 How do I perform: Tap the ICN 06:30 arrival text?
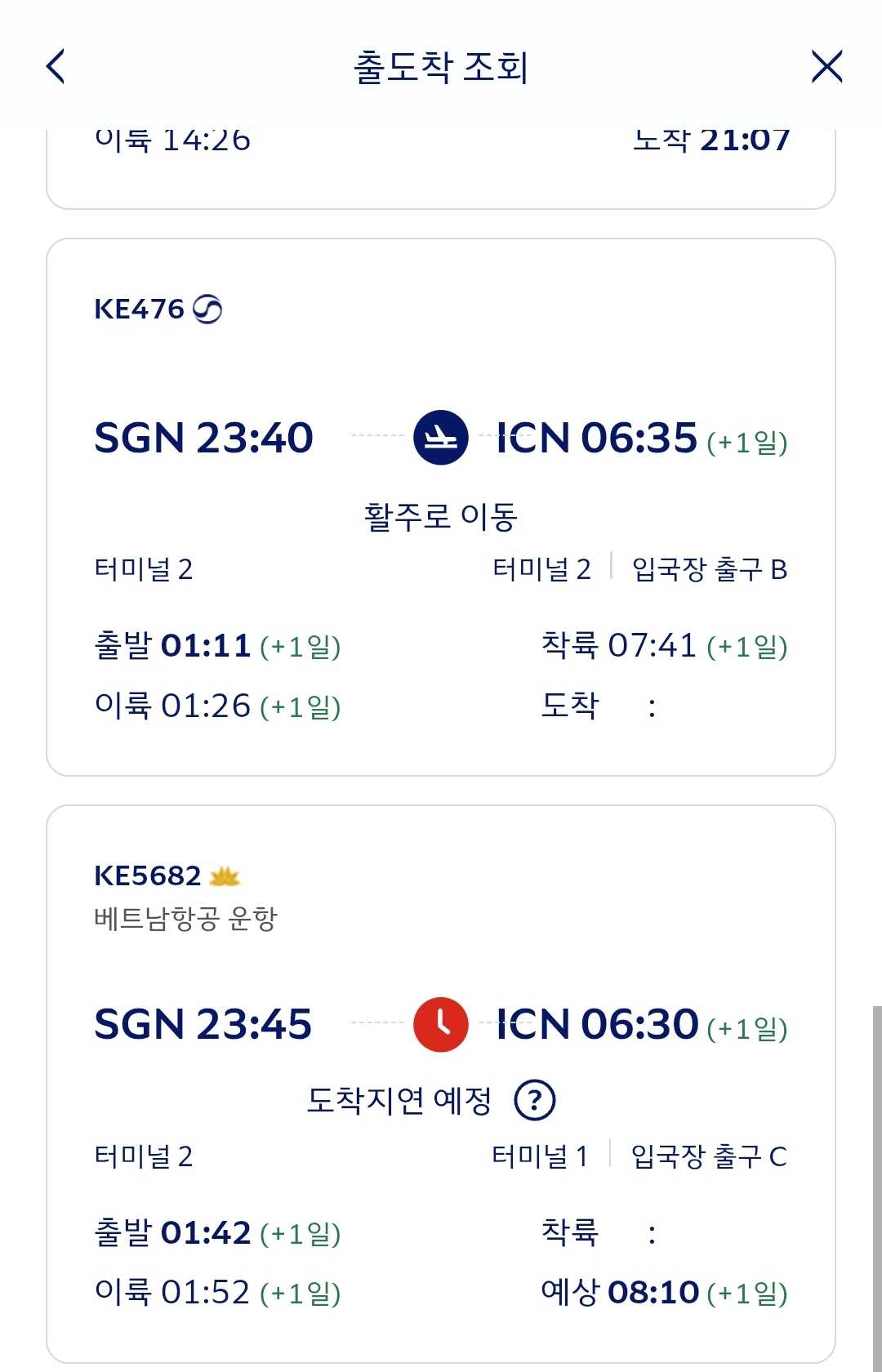click(x=598, y=1024)
